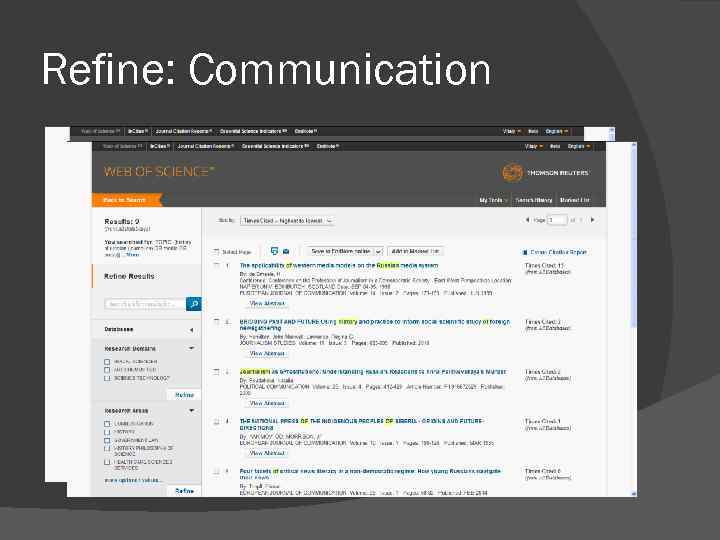Click more options / values link

click(133, 480)
